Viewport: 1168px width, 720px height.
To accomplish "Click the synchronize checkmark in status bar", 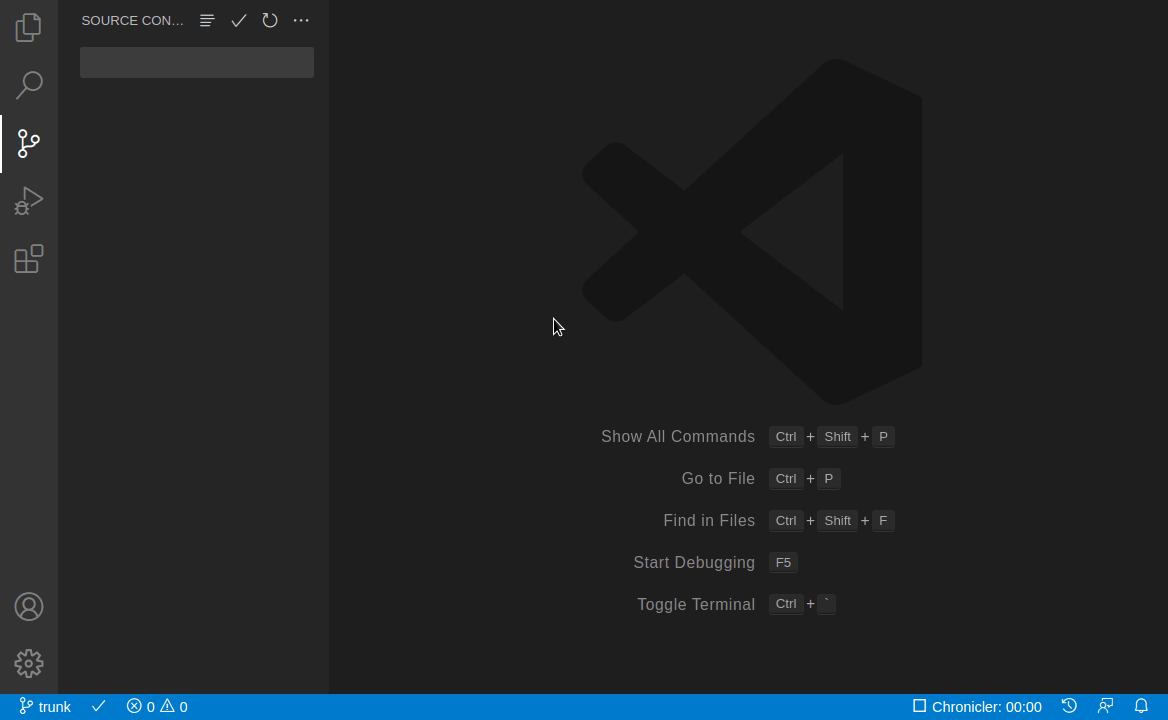I will pyautogui.click(x=98, y=707).
